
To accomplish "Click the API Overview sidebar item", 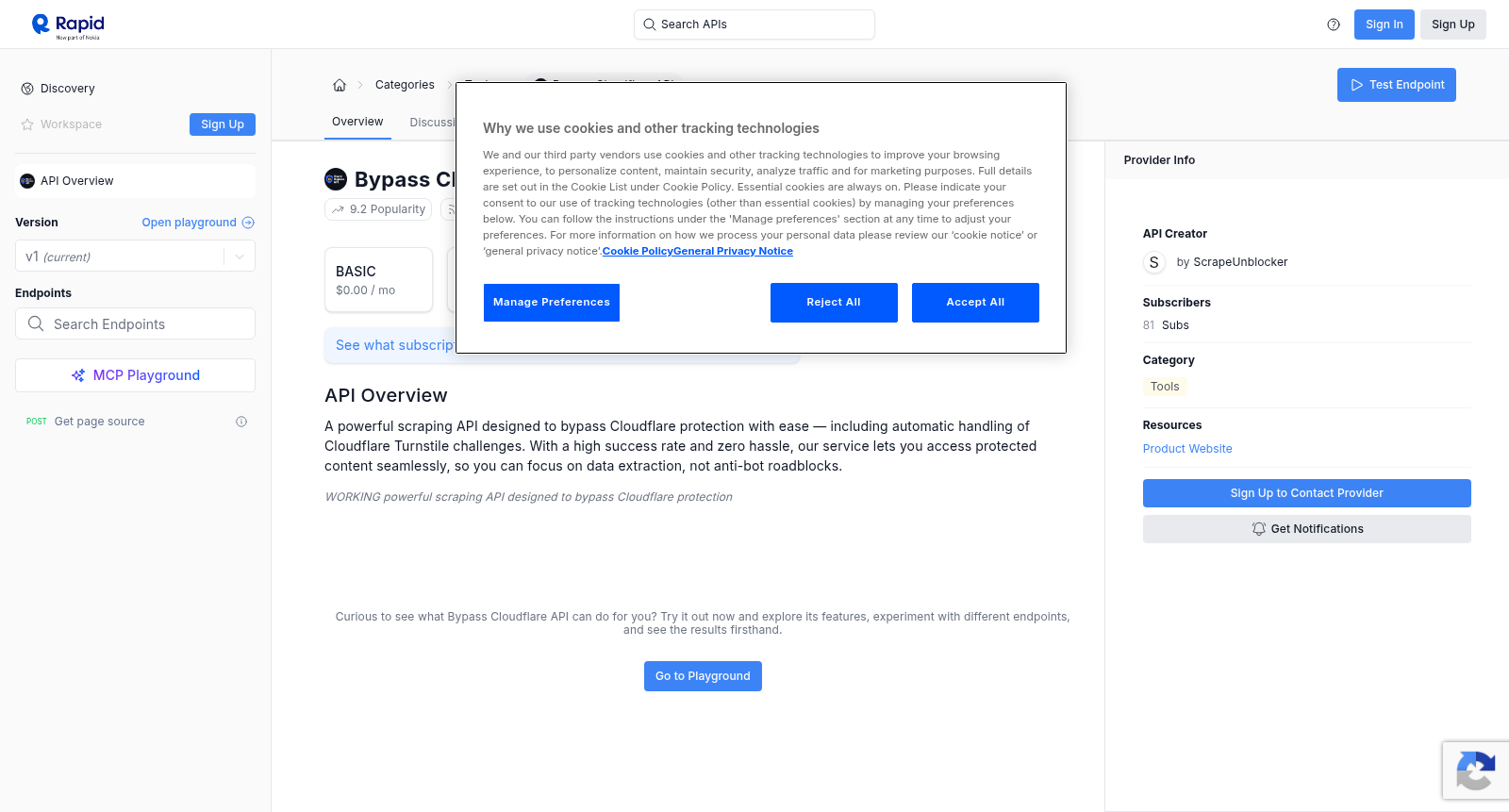I will (135, 181).
